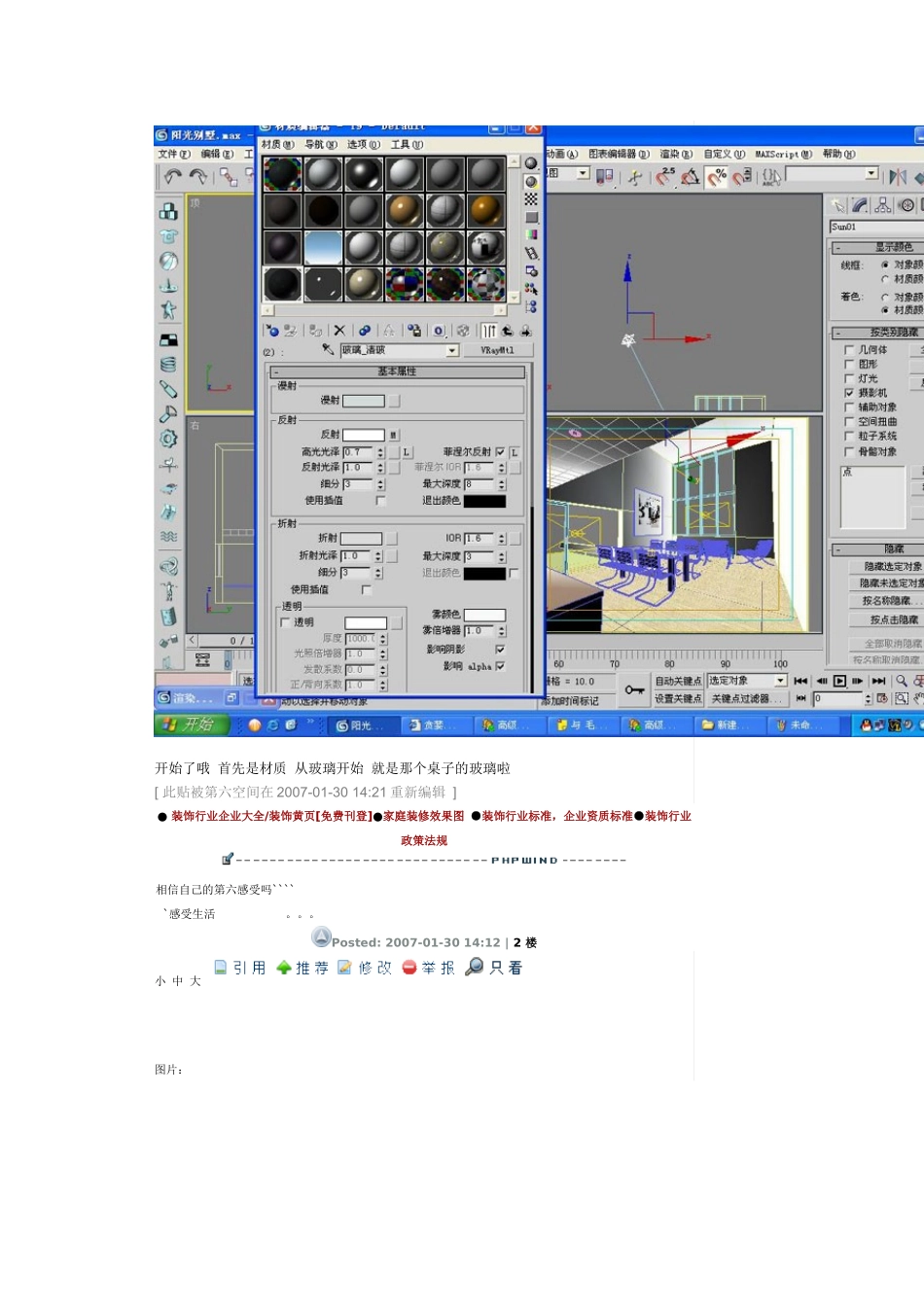Click the Redo arrow in the main toolbar

point(198,176)
